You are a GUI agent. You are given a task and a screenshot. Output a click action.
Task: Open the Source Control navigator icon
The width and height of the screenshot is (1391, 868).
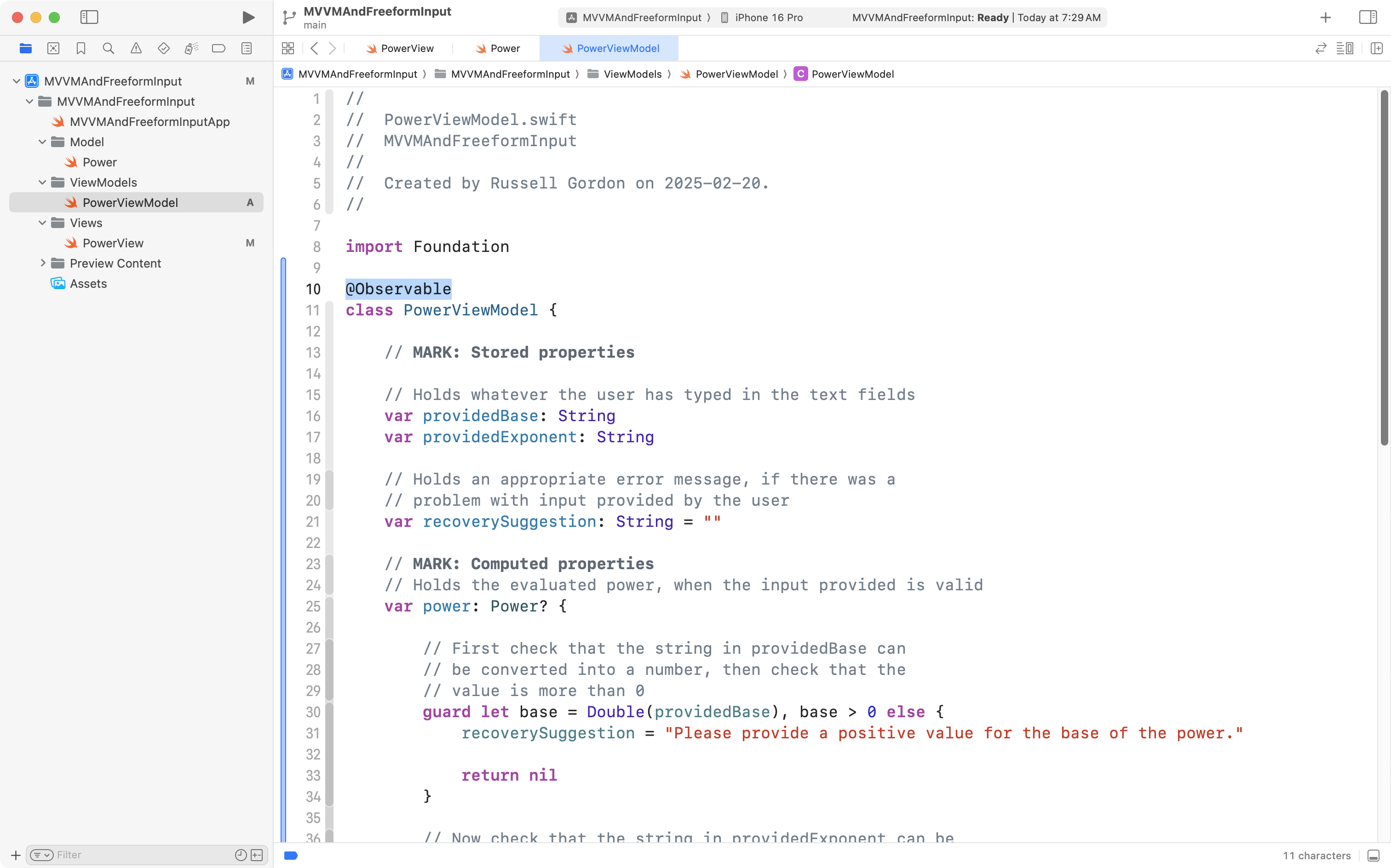coord(53,48)
